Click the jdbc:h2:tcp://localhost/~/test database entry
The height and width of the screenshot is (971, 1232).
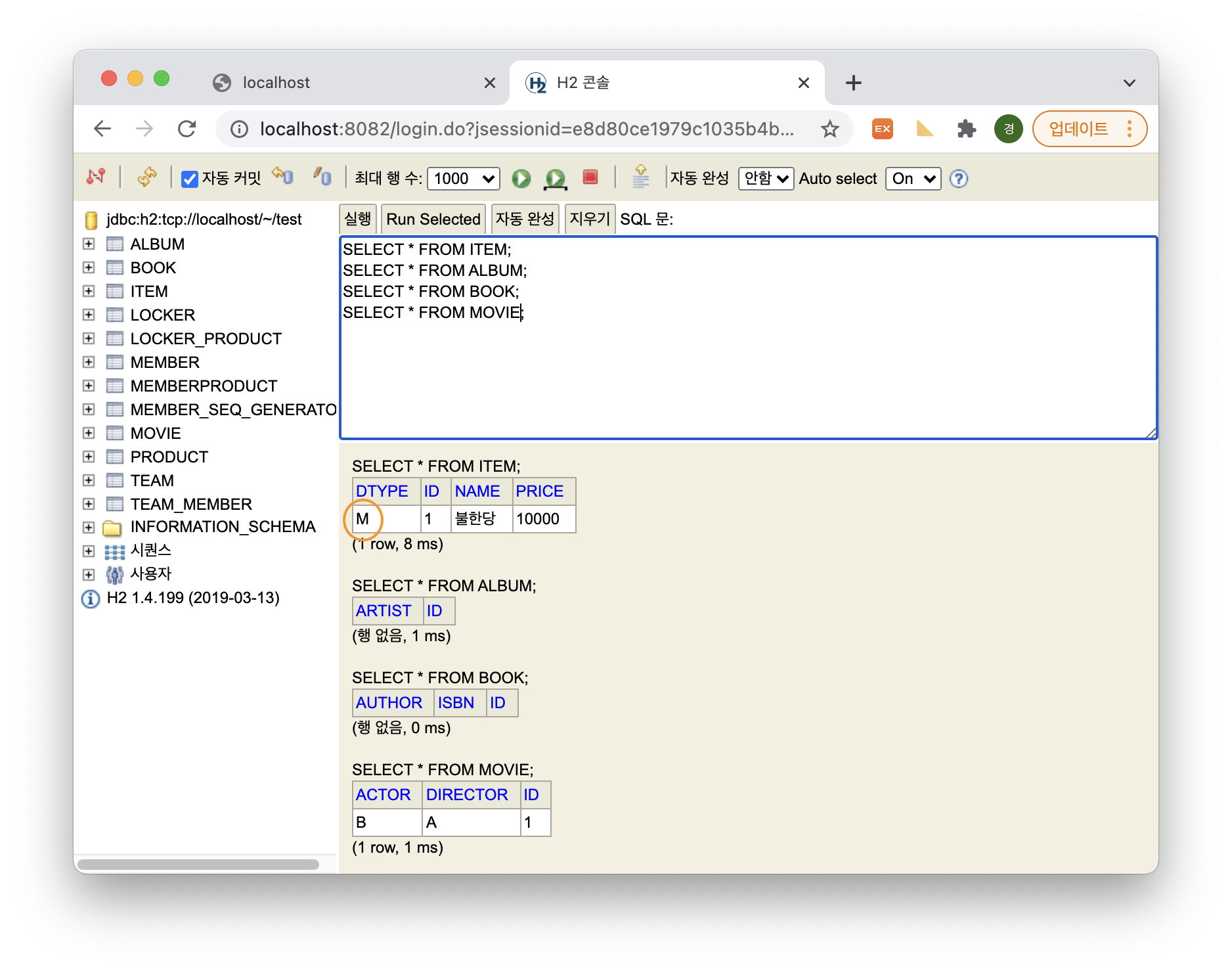(x=204, y=219)
